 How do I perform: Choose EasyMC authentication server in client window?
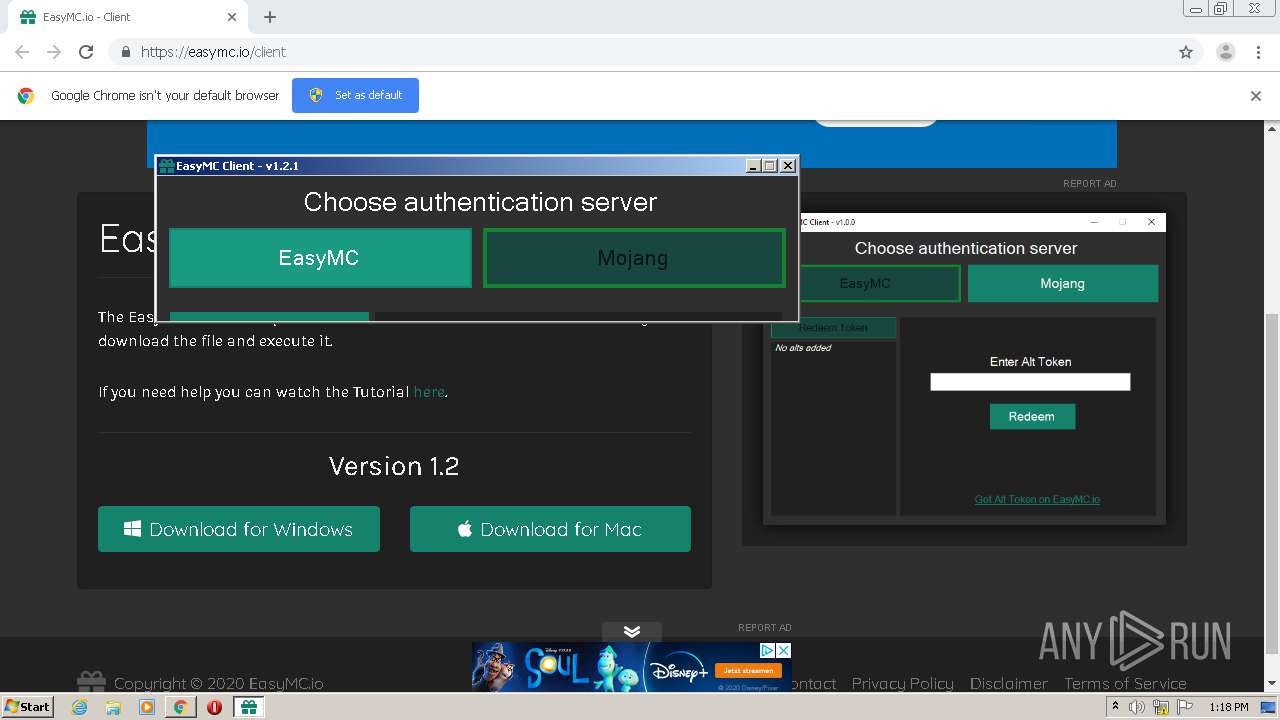tap(320, 258)
